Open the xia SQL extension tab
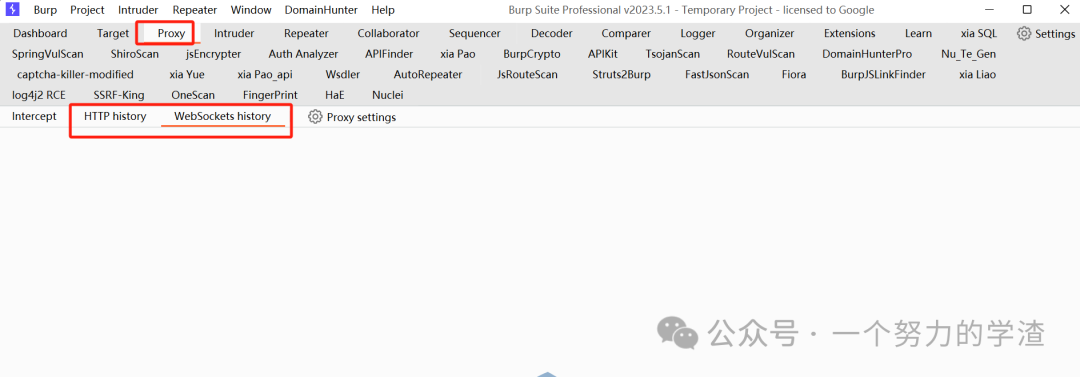This screenshot has height=377, width=1080. click(979, 33)
